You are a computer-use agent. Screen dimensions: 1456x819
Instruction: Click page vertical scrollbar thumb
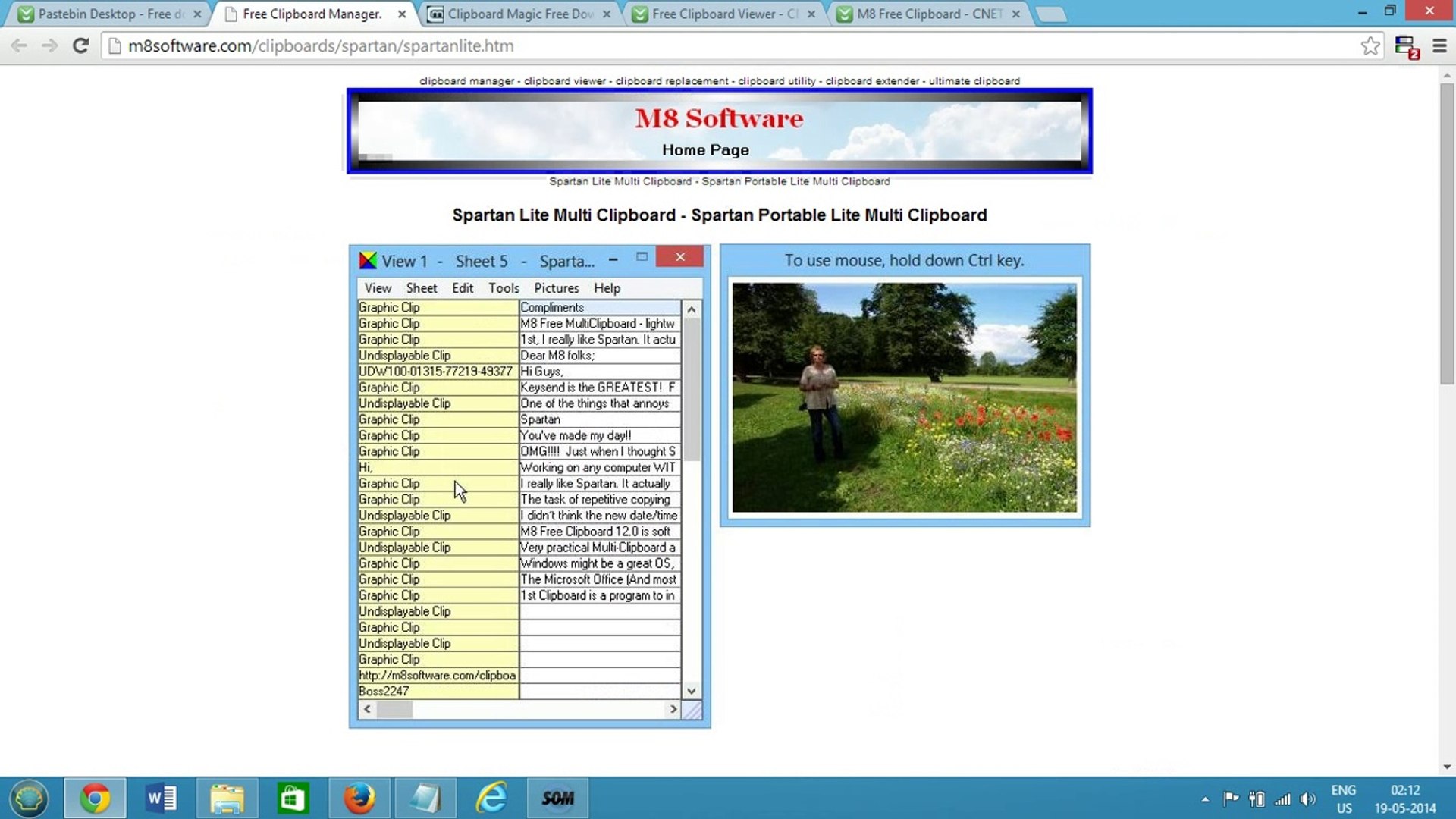(x=1447, y=234)
